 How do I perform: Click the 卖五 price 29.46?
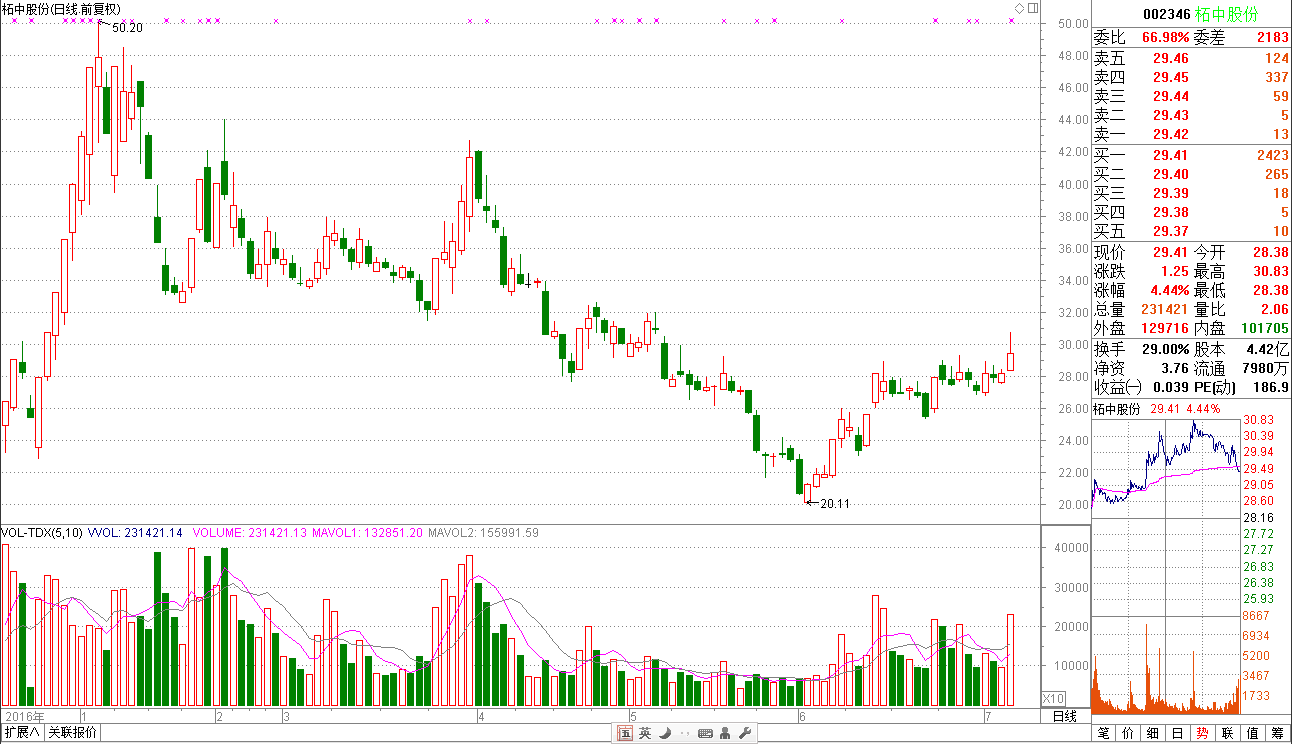1171,59
